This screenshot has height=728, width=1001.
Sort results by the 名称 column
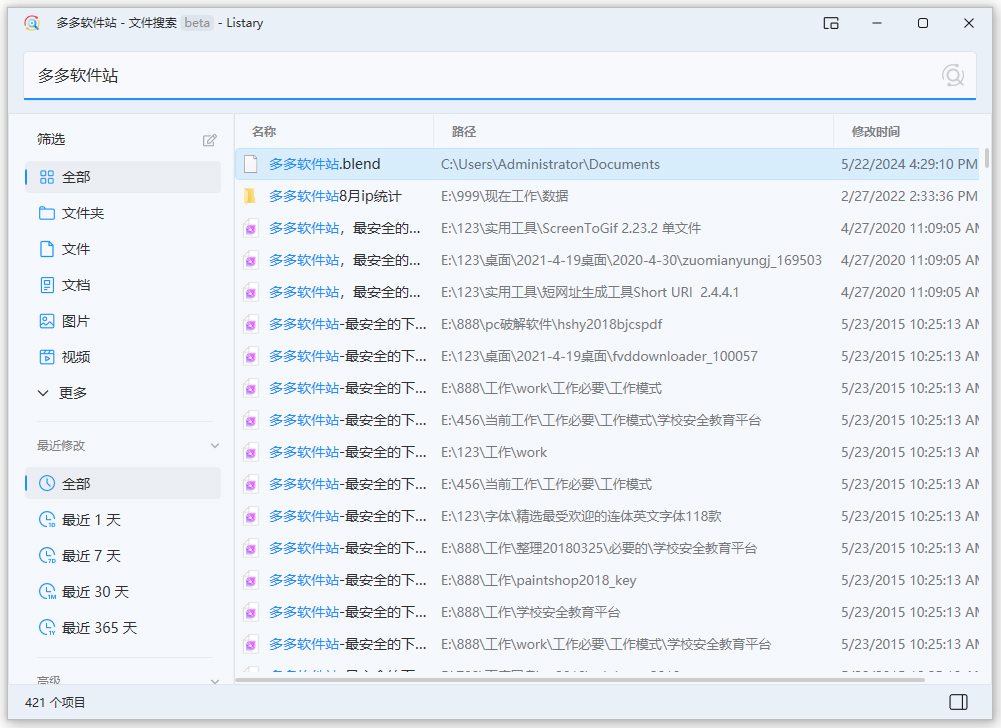(x=264, y=131)
